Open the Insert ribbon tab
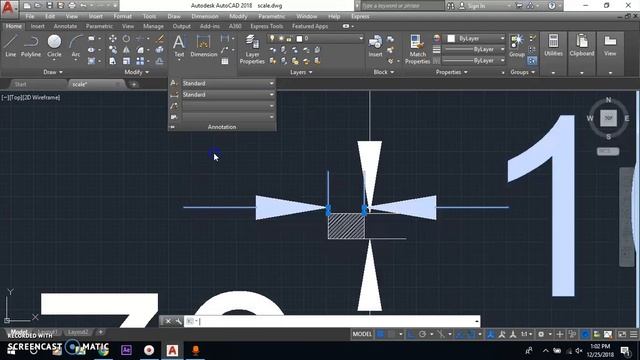Image resolution: width=640 pixels, height=360 pixels. point(38,26)
